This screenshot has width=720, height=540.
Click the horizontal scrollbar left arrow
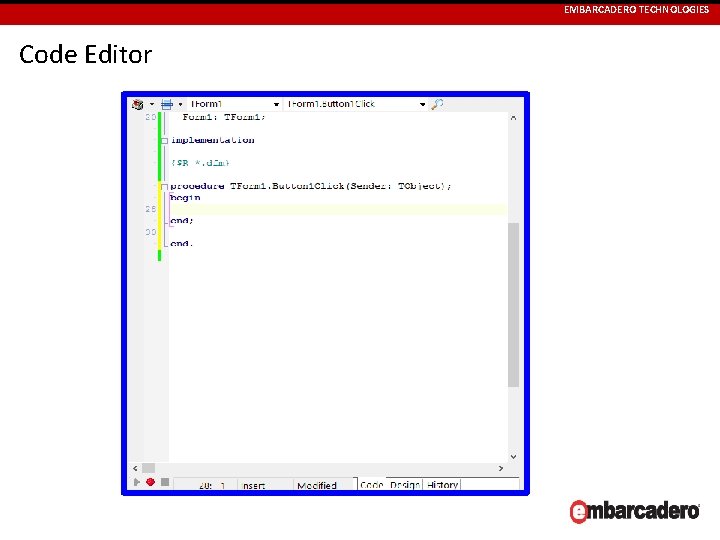point(135,468)
